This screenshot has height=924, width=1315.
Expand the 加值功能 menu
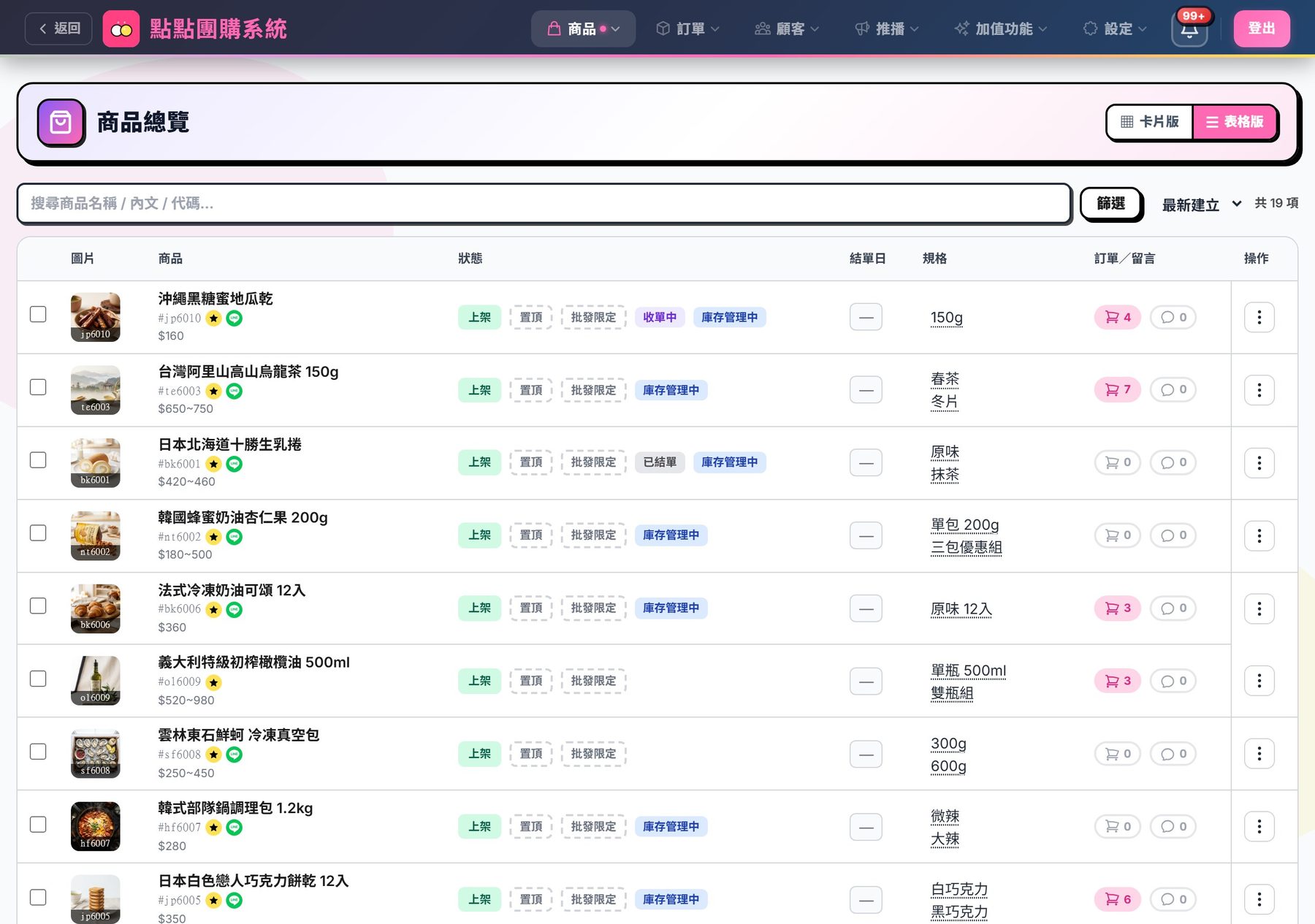pyautogui.click(x=1001, y=29)
